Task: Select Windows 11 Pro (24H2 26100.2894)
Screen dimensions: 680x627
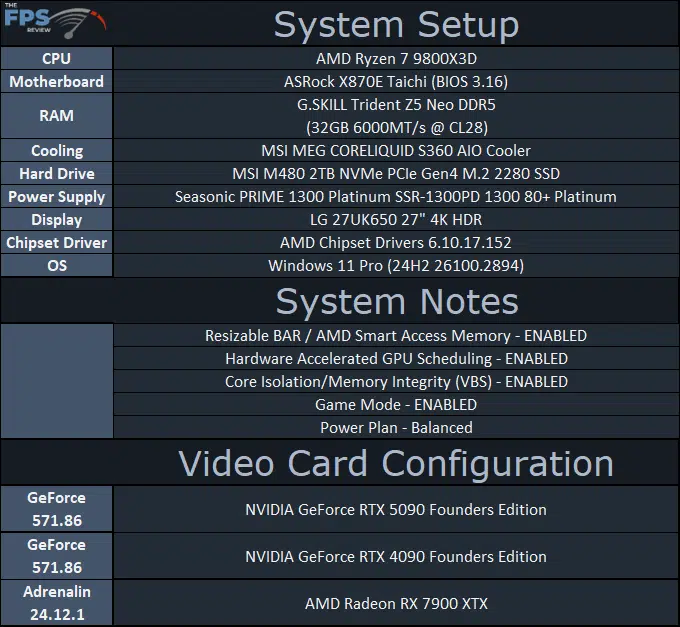Action: (396, 265)
